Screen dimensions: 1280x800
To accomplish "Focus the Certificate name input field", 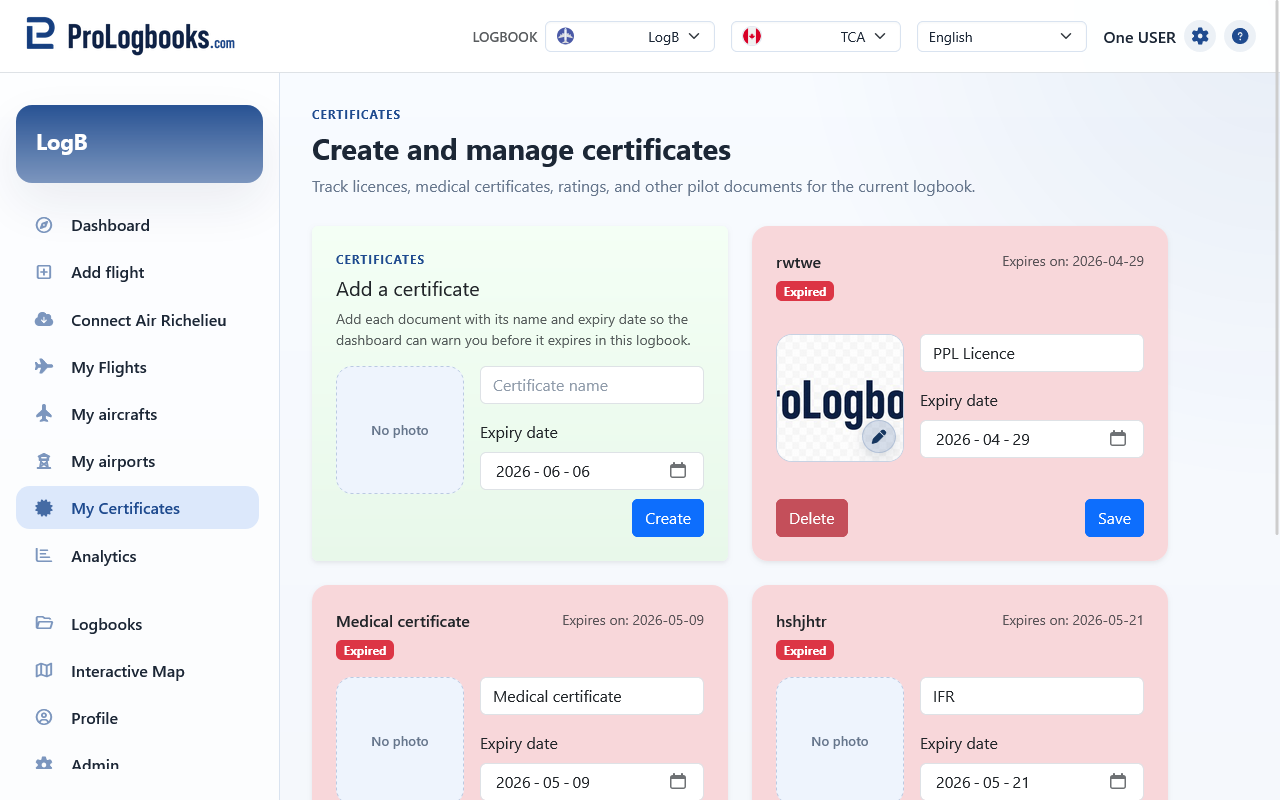I will [592, 385].
